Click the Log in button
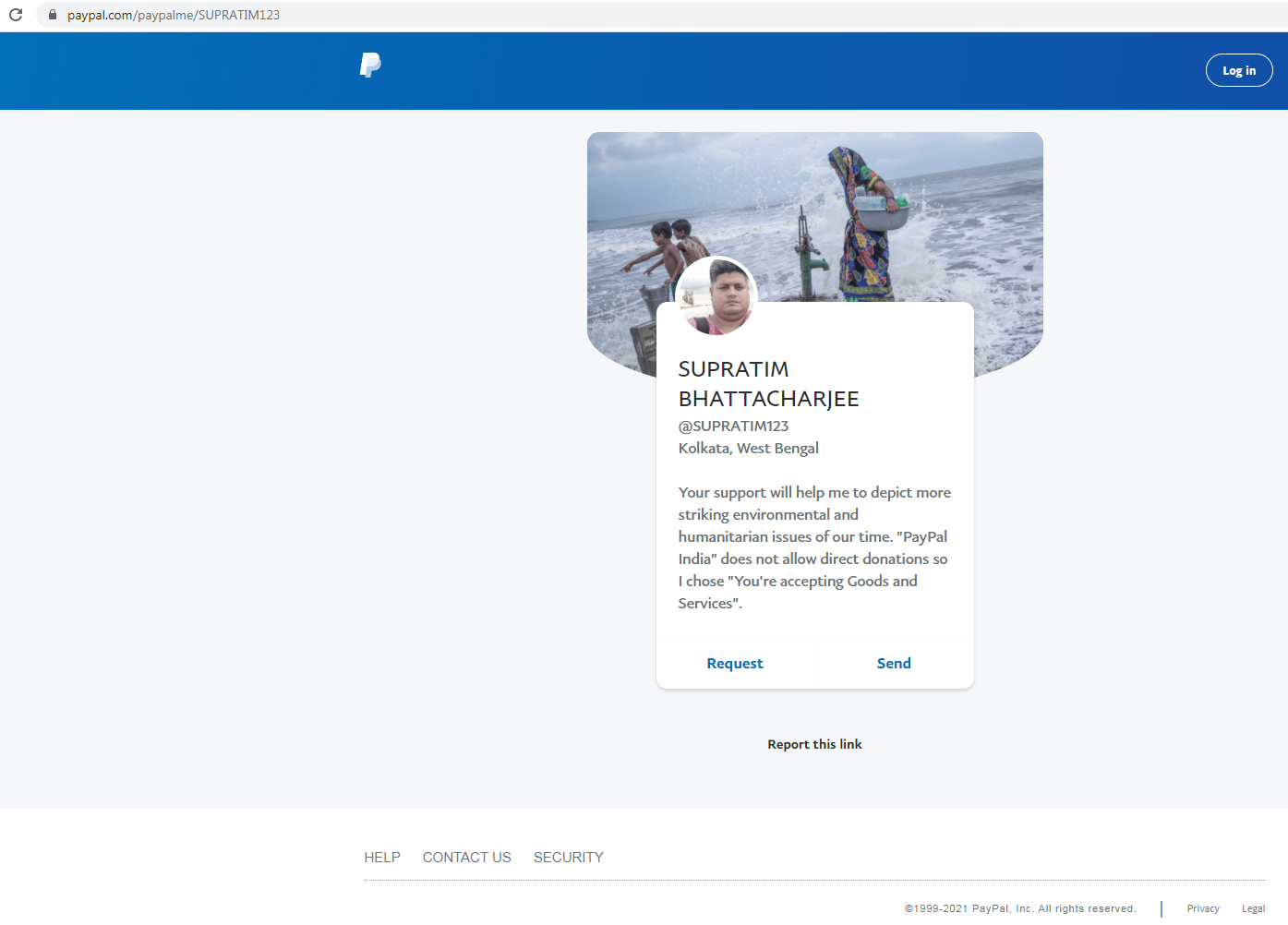Viewport: 1288px width, 925px height. tap(1239, 70)
